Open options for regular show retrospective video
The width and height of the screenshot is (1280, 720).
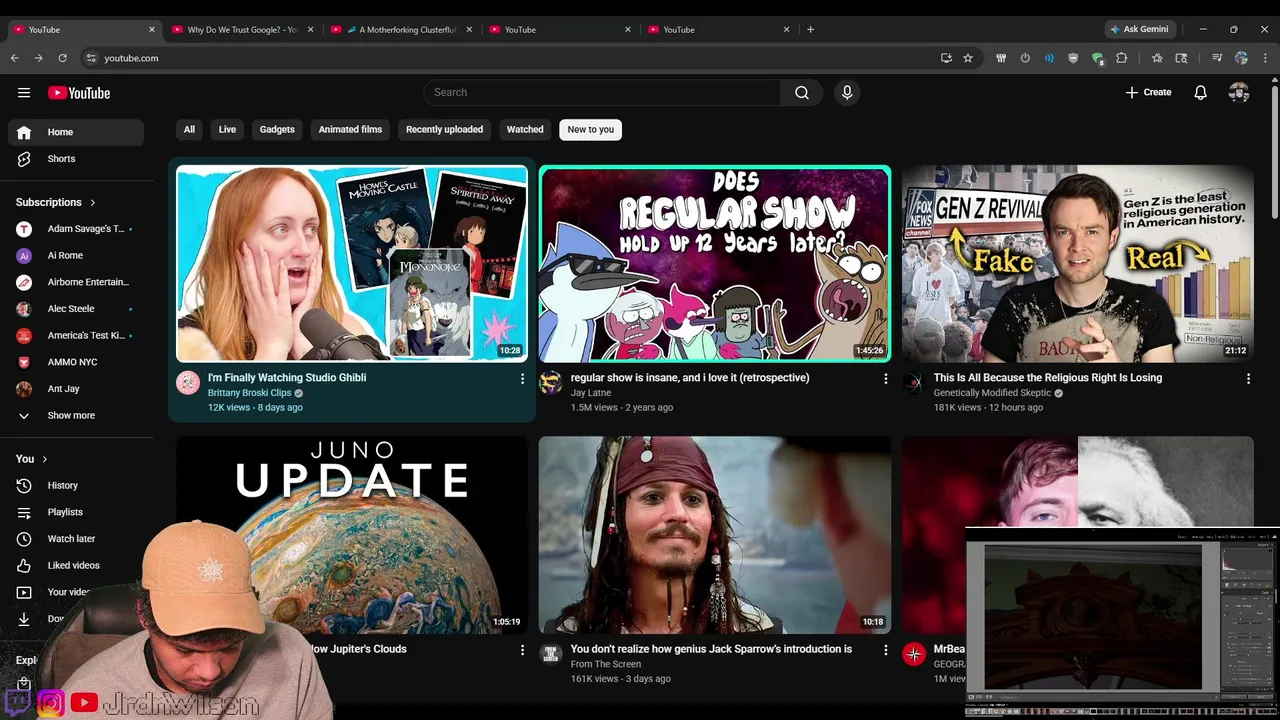885,379
